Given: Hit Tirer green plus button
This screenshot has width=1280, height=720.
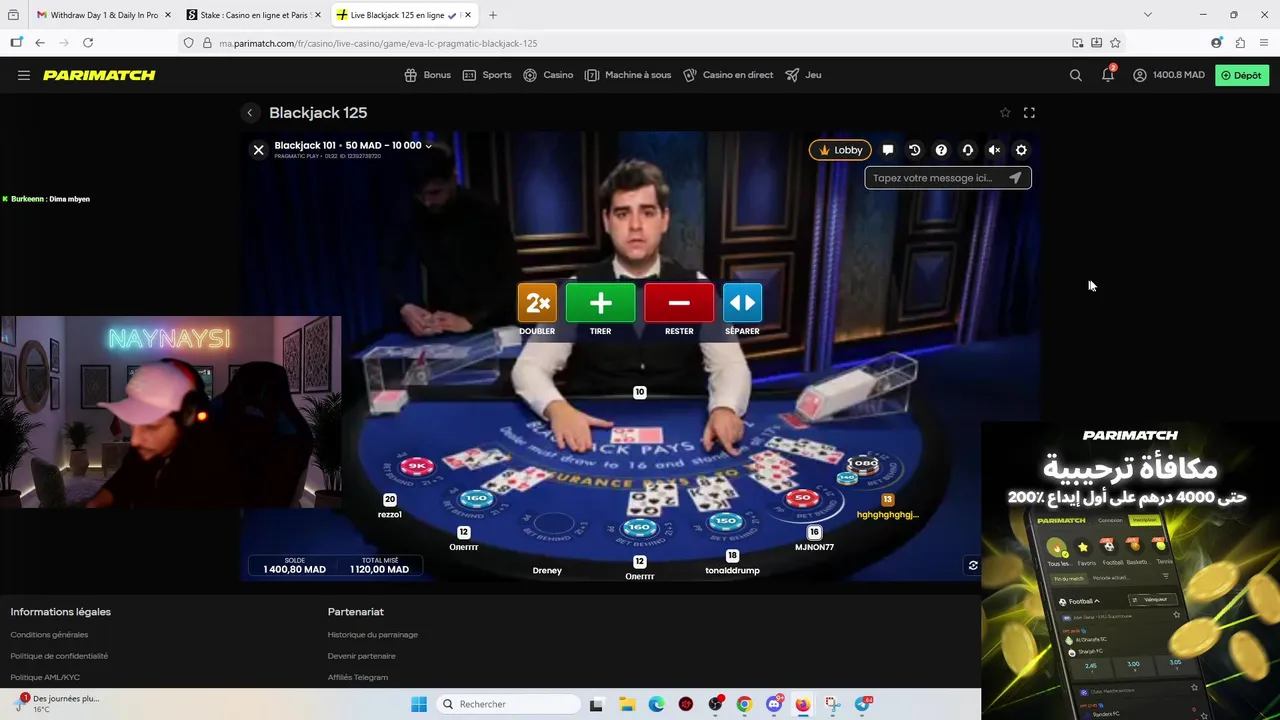Looking at the screenshot, I should pyautogui.click(x=600, y=303).
